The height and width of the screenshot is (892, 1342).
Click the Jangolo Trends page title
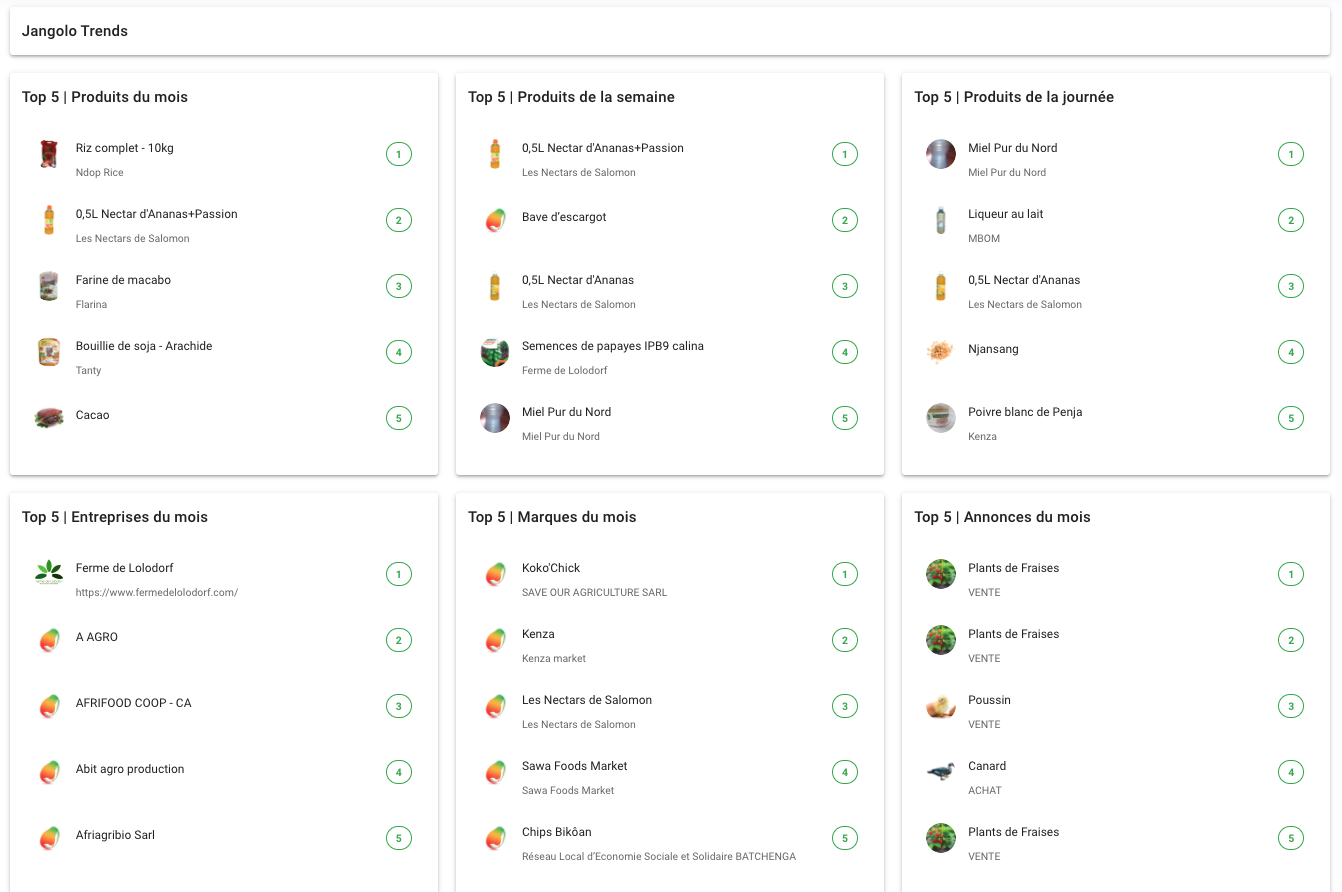[75, 31]
